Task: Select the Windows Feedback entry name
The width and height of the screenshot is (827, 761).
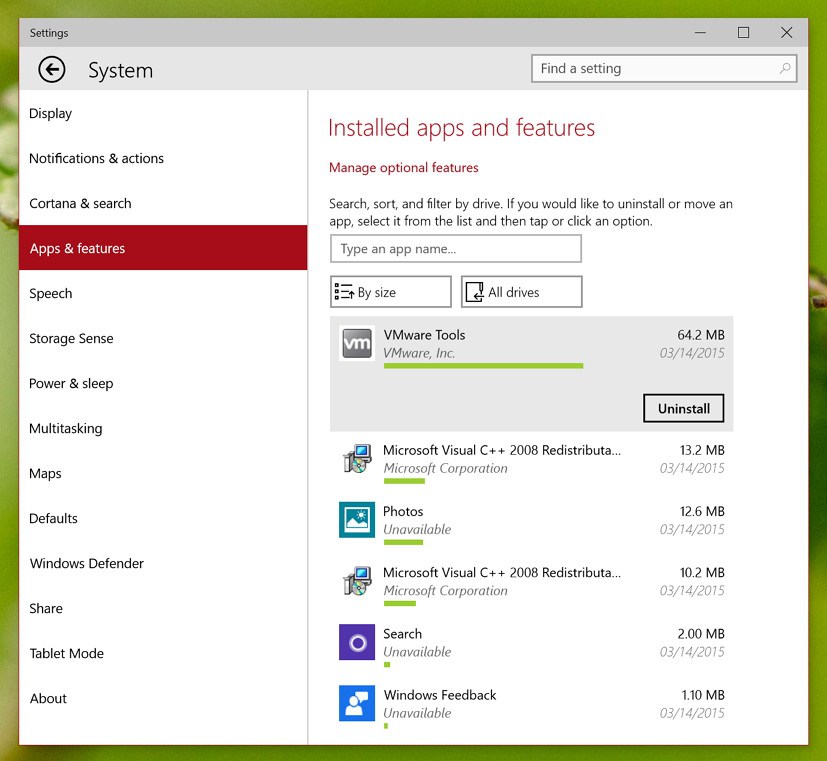Action: tap(440, 695)
